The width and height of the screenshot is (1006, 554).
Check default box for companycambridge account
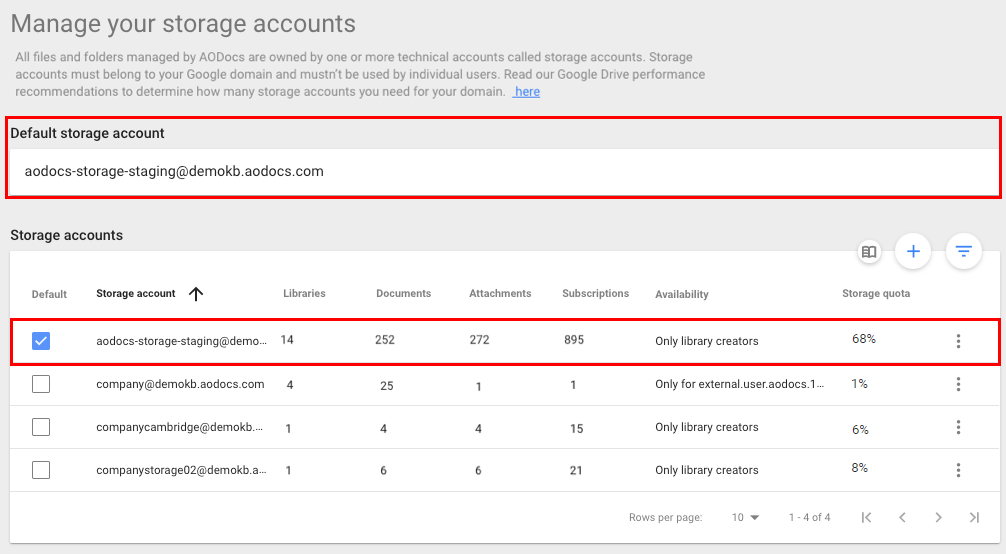pos(40,427)
